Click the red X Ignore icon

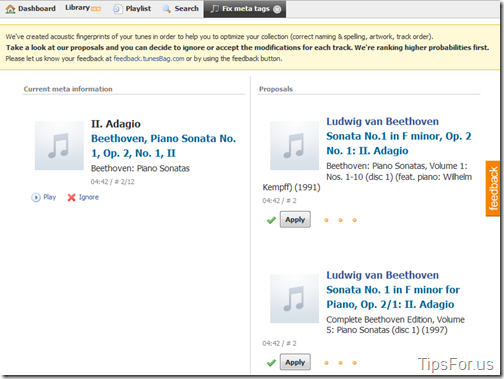[71, 197]
